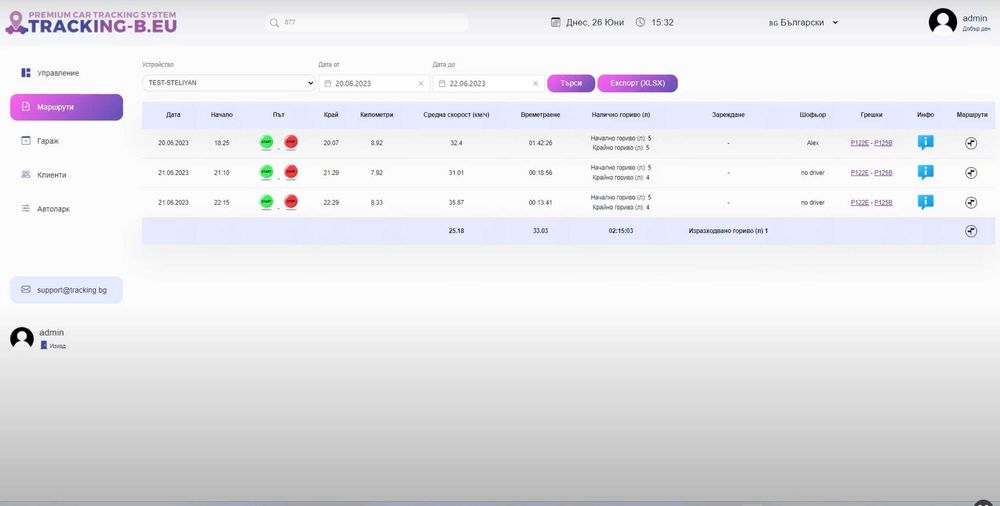
Task: Click the P125B error link in the 21:10 row
Action: [883, 173]
